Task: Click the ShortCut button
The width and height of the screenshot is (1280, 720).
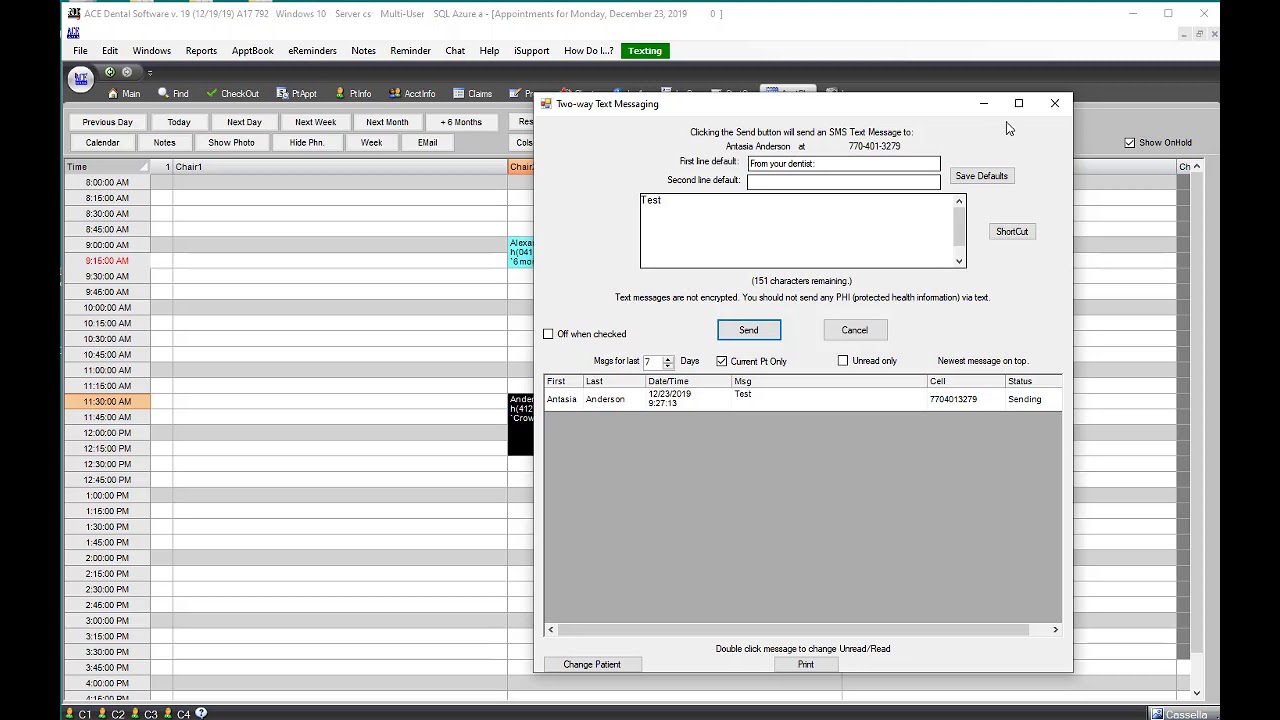Action: click(x=1012, y=232)
